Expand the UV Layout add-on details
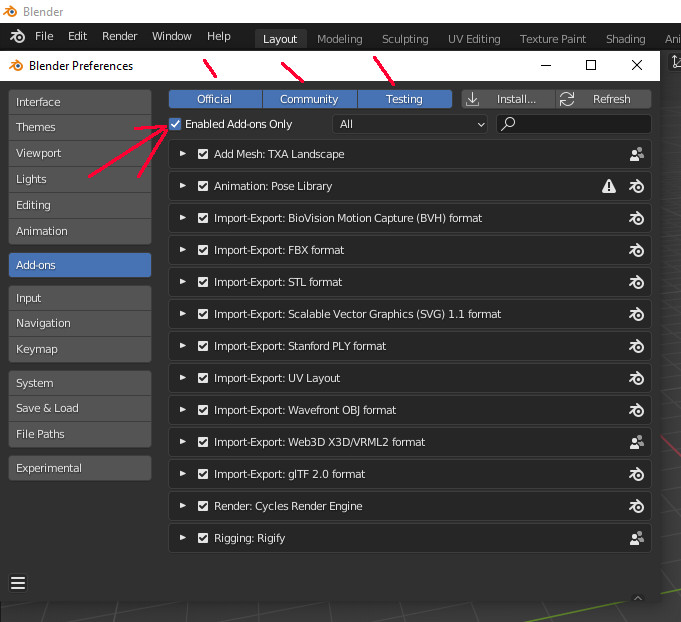 click(x=183, y=378)
